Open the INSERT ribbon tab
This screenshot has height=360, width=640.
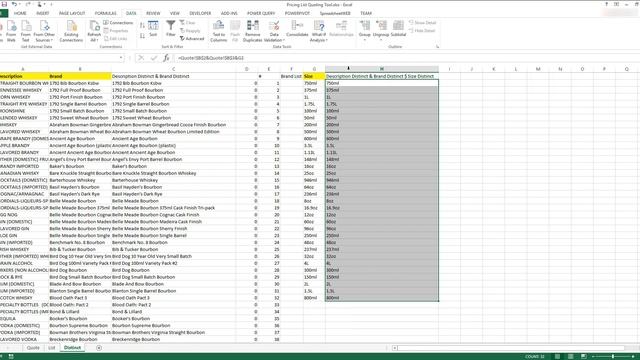pos(42,13)
